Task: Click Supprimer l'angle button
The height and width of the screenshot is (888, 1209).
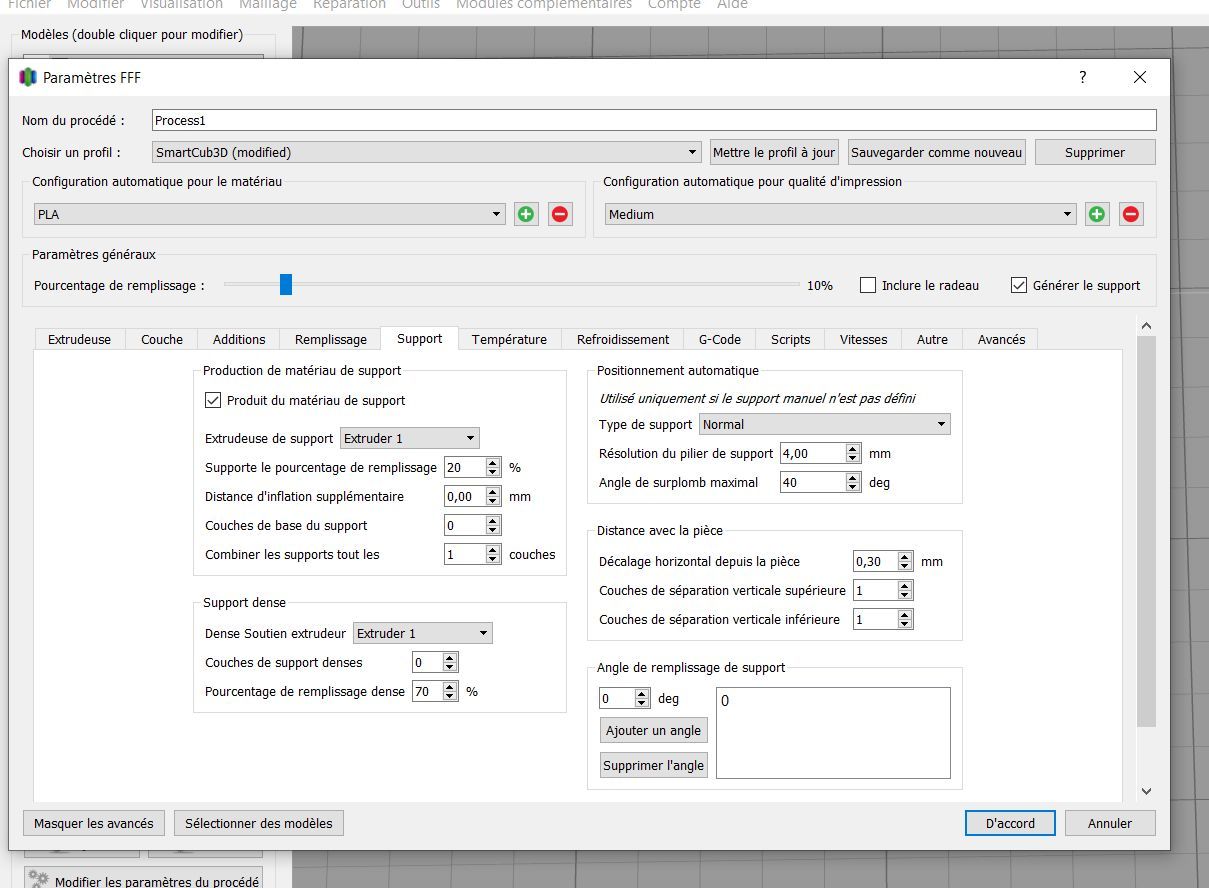Action: click(x=654, y=765)
